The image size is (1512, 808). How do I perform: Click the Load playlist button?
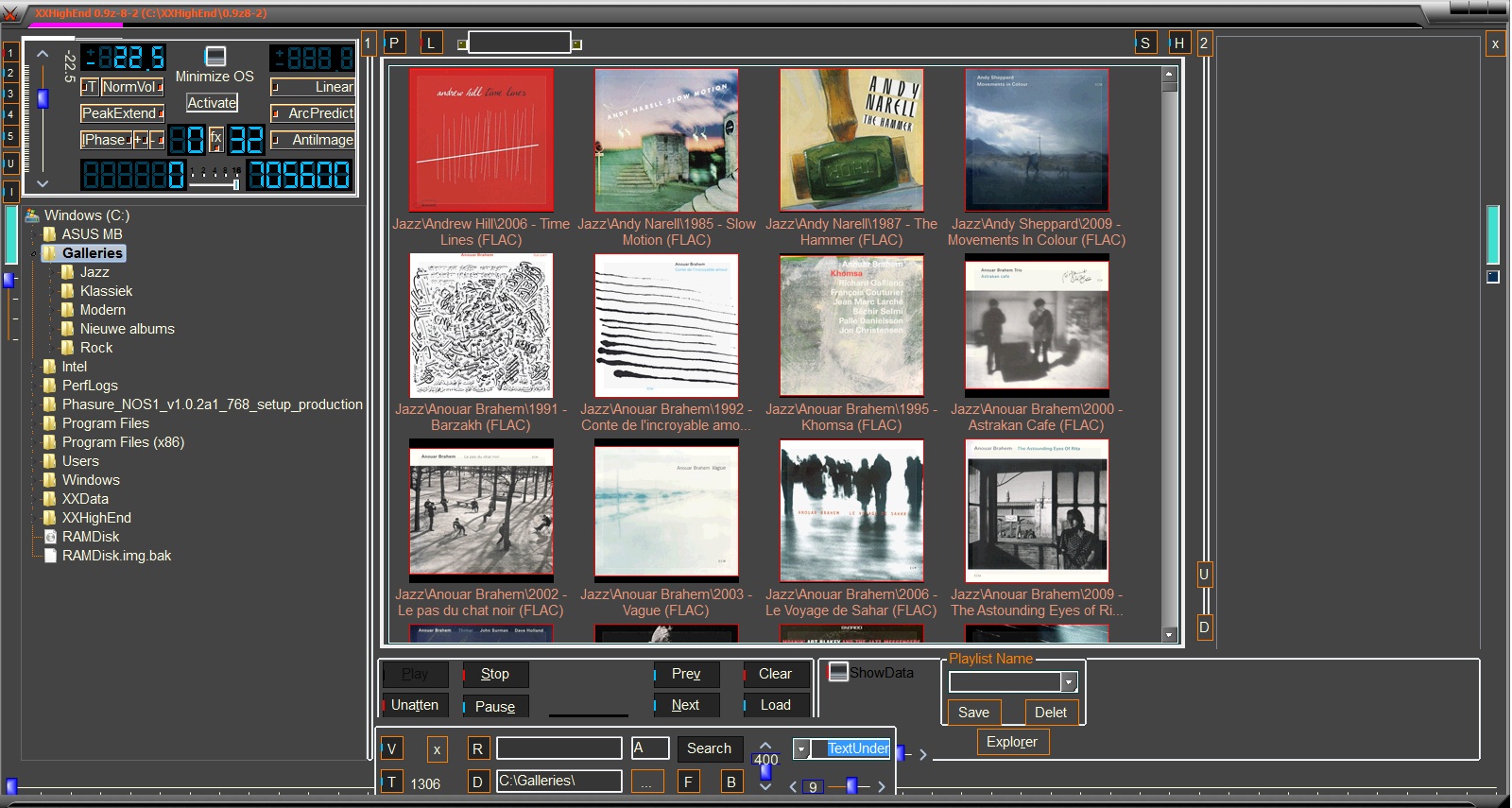776,705
